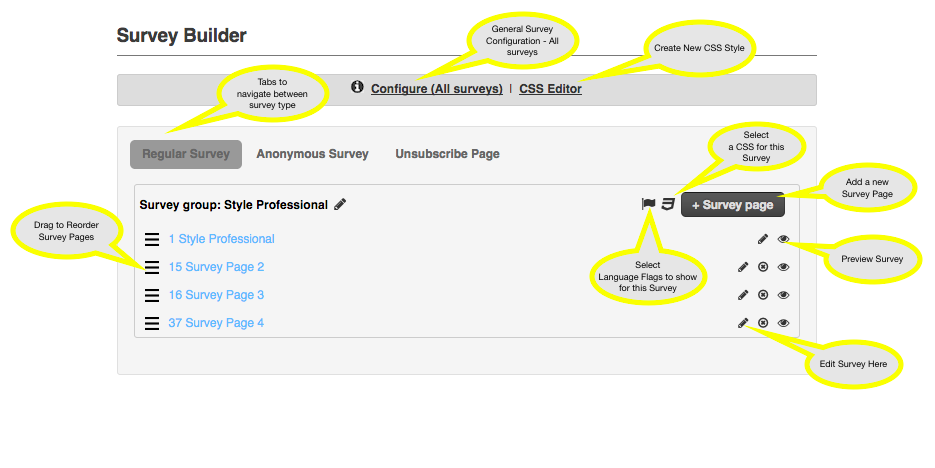Grab reorder handle for 16 Survey Page 3
This screenshot has width=935, height=468.
(x=152, y=295)
